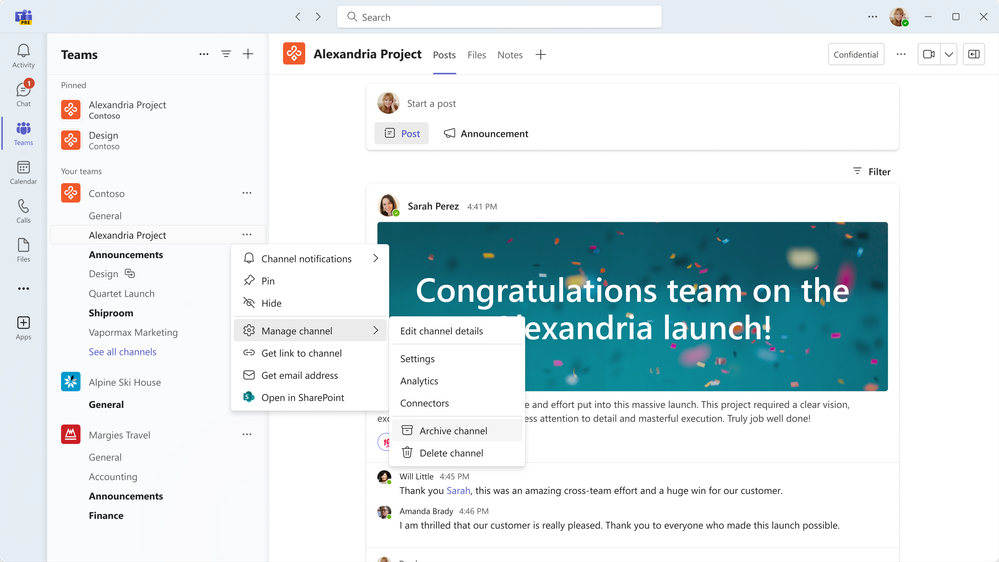Image resolution: width=999 pixels, height=562 pixels.
Task: Select Get email address
Action: tap(310, 375)
